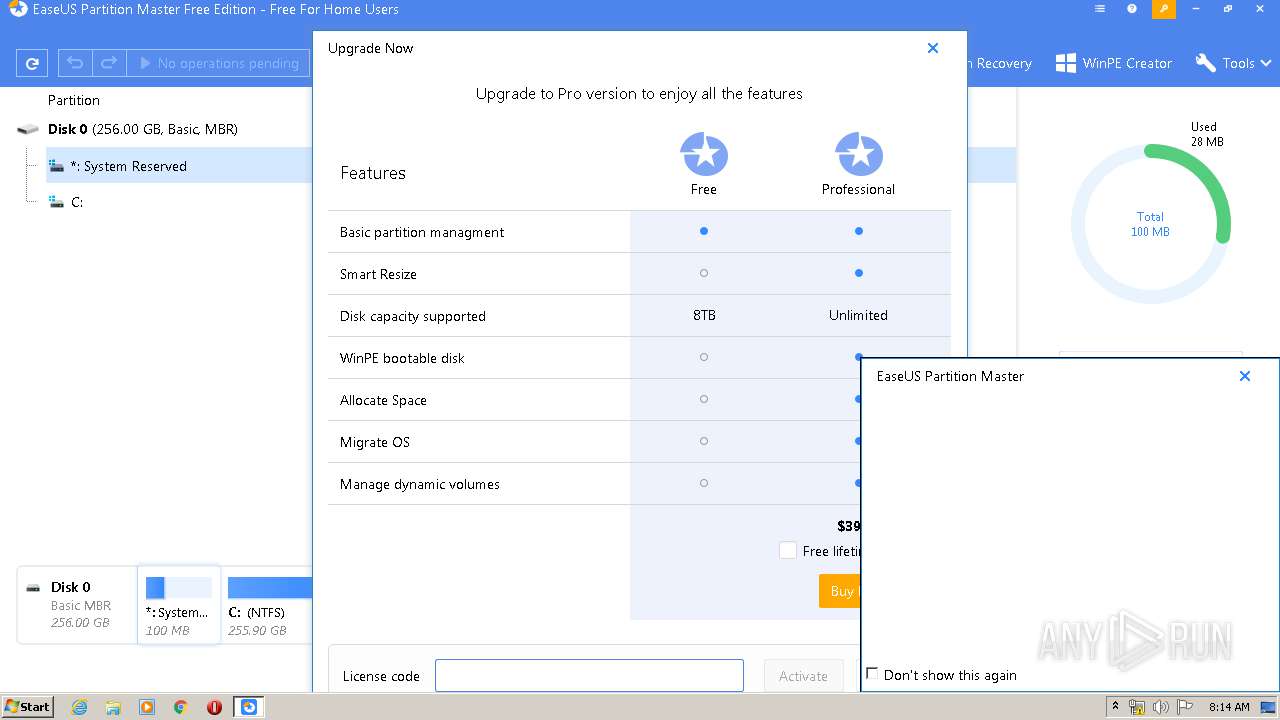Click the Free edition star icon
Screen dimensions: 1280x720
[704, 154]
